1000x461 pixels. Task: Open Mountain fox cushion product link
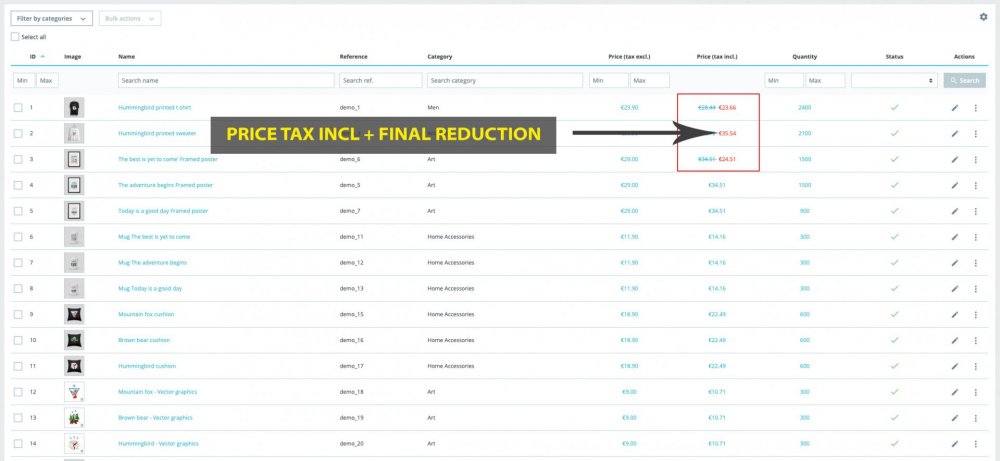(x=146, y=314)
